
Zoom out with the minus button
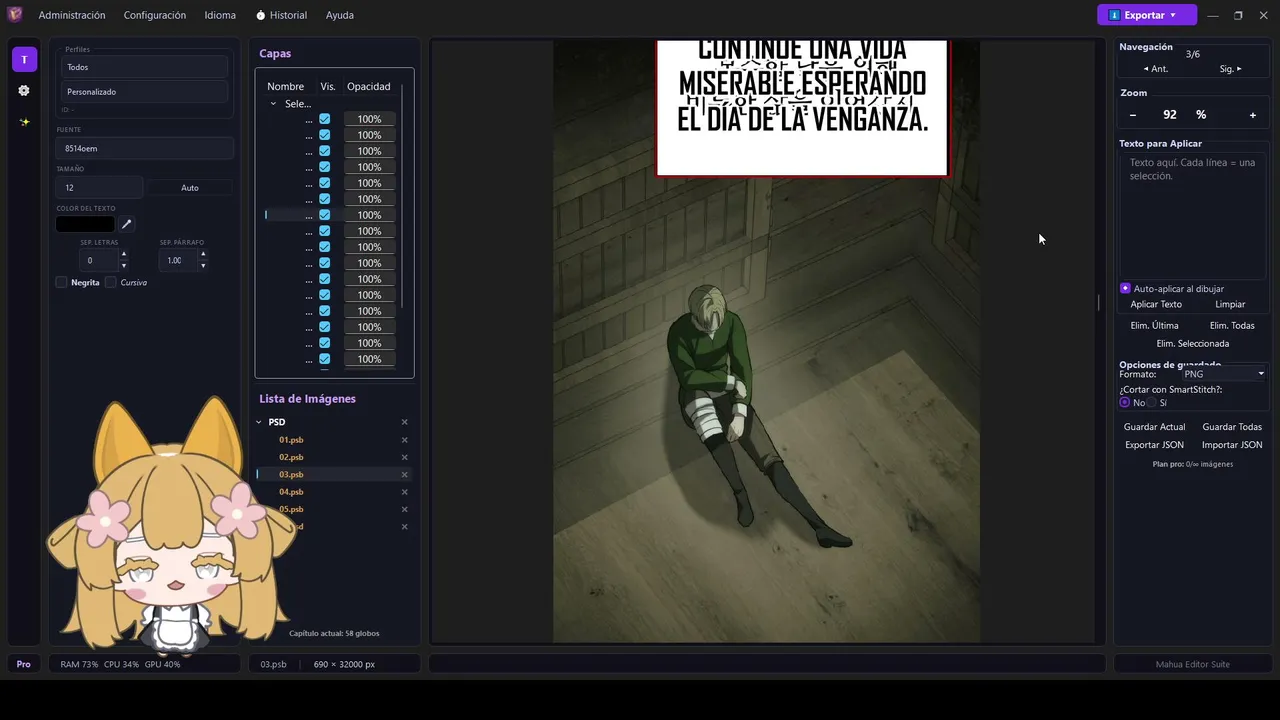click(1133, 115)
